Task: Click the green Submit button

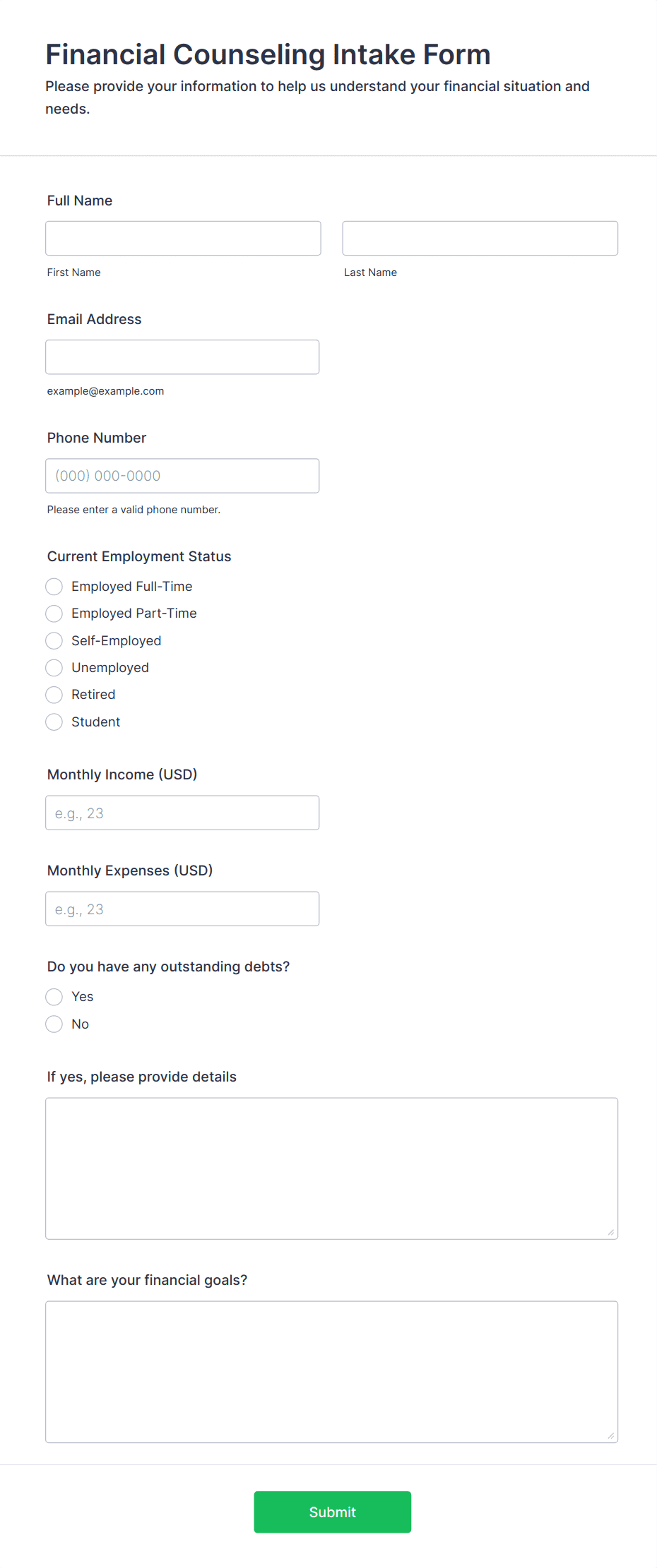Action: coord(332,1512)
